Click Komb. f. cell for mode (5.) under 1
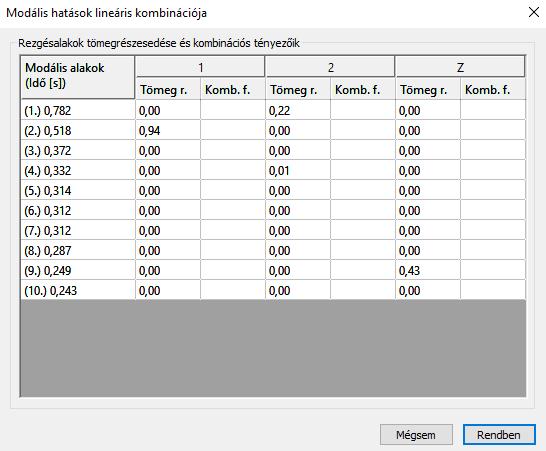Screen dimensions: 546x451 (233, 190)
